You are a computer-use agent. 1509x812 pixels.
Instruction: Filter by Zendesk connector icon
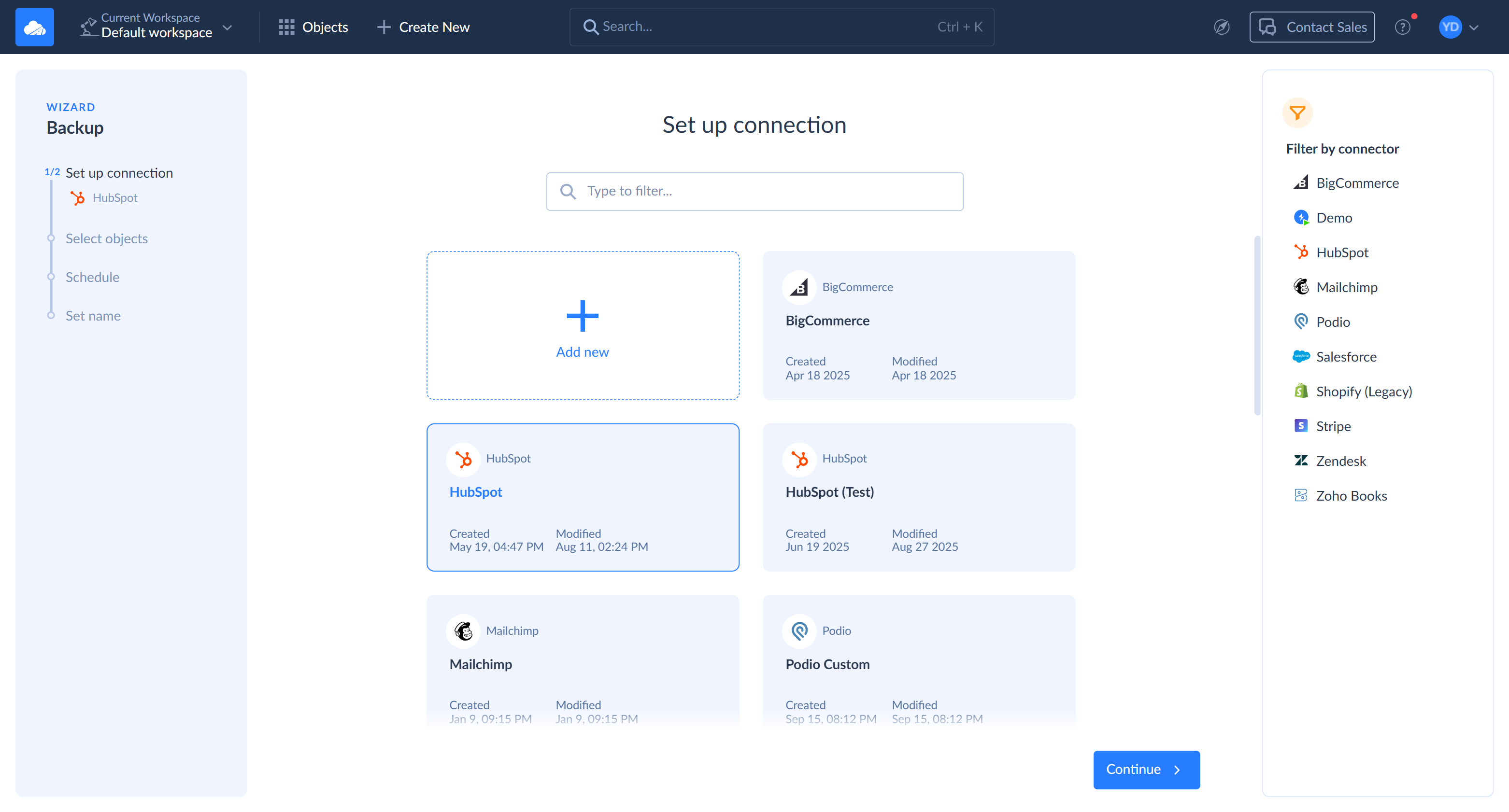click(1300, 461)
